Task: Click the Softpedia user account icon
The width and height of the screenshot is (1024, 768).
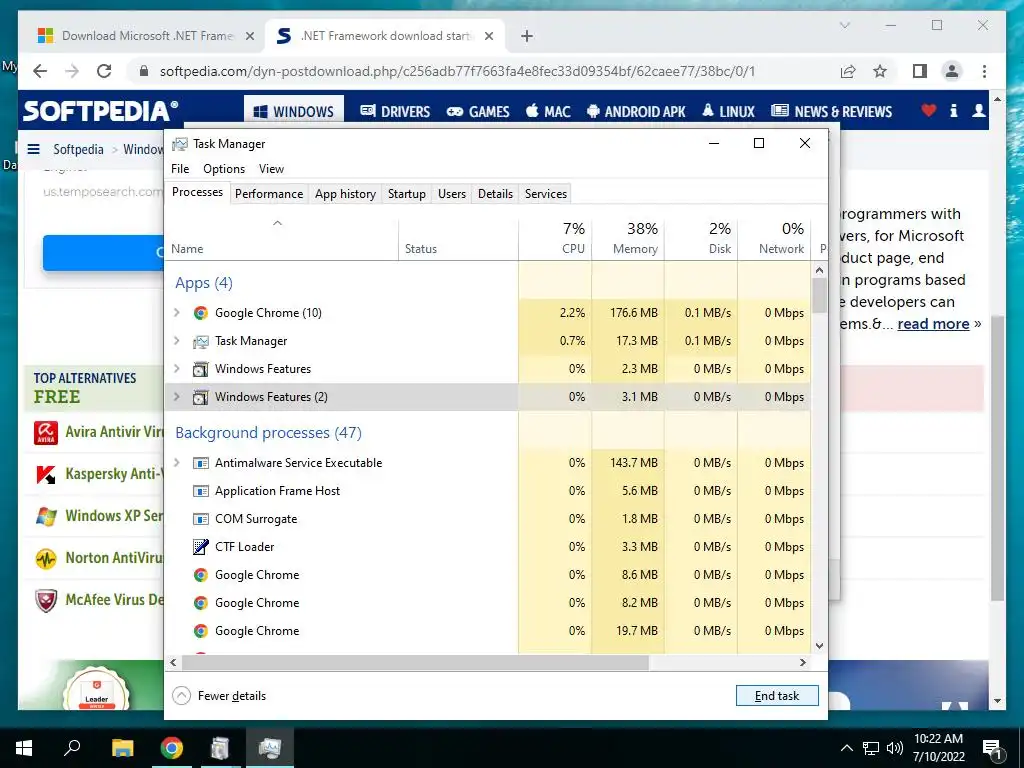Action: click(978, 111)
